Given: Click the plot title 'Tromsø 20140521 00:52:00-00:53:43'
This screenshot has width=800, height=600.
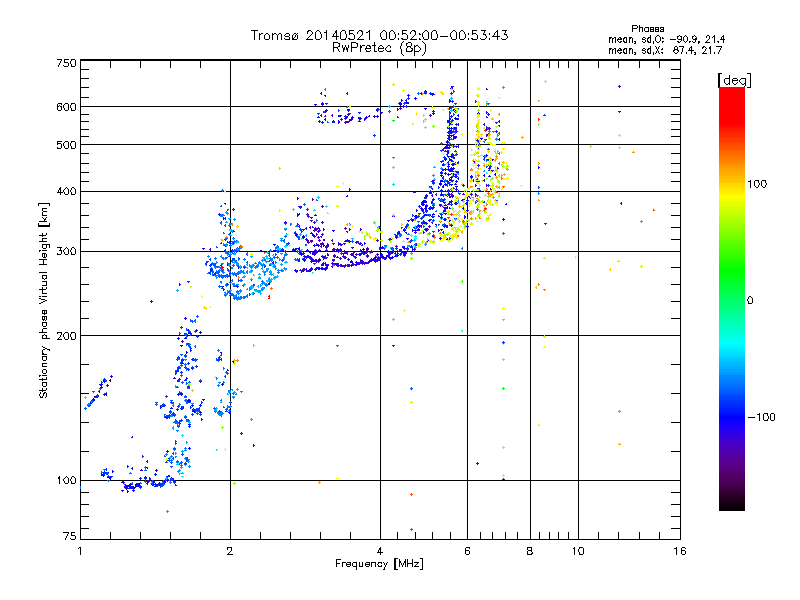Looking at the screenshot, I should click(379, 35).
